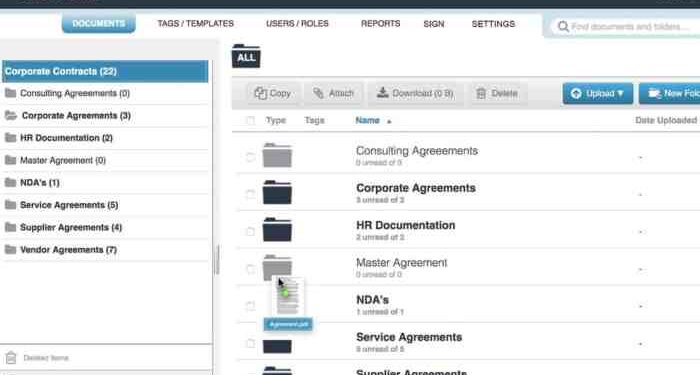Sort by Date Uploaded column header
This screenshot has width=700, height=375.
click(666, 120)
